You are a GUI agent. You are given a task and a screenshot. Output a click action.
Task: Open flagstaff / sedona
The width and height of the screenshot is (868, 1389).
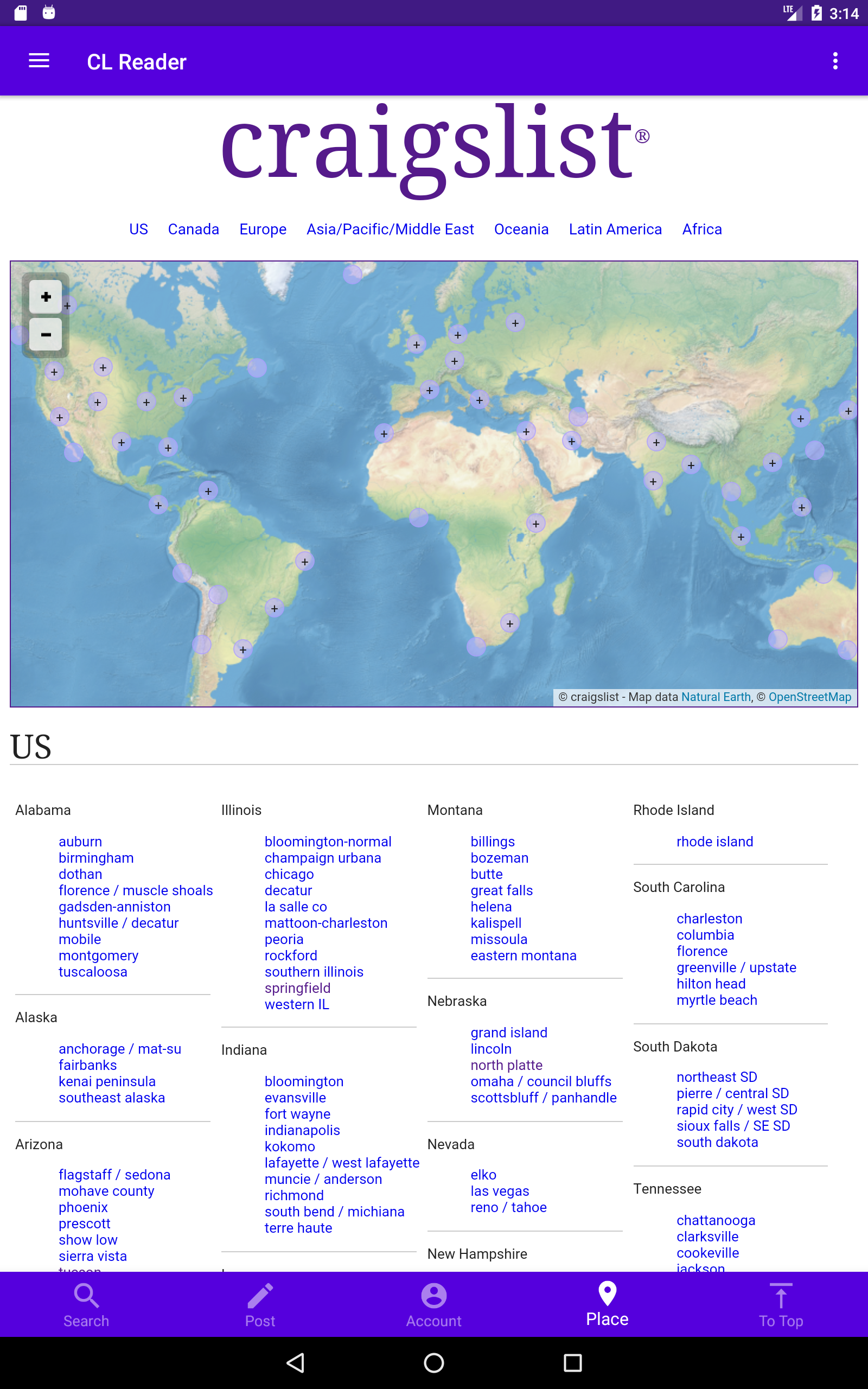coord(114,1174)
